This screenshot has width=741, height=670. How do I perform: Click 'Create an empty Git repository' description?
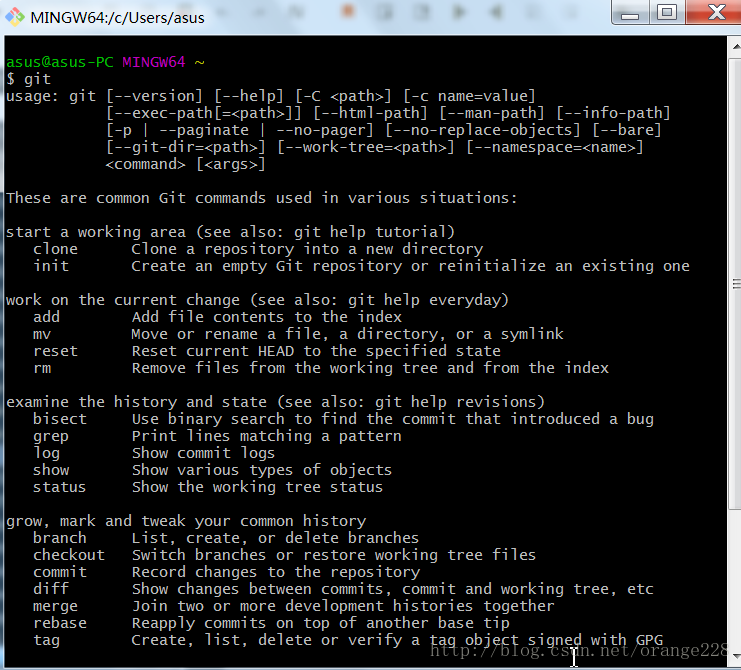point(410,266)
